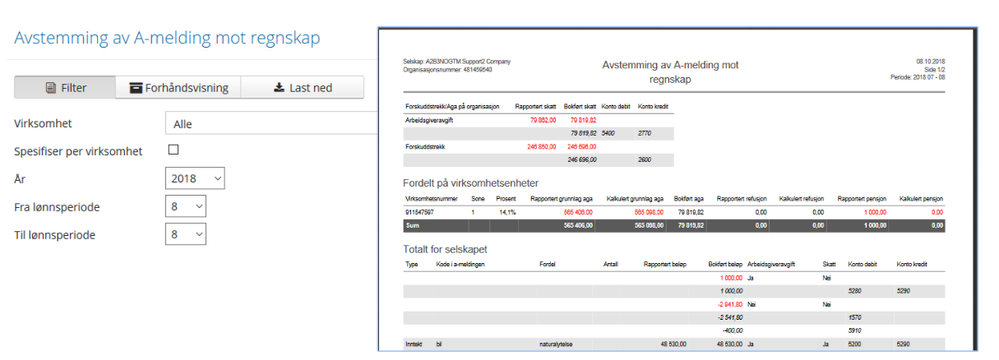The image size is (999, 360).
Task: Switch to the Forhåndsvisning tab
Action: coord(178,87)
